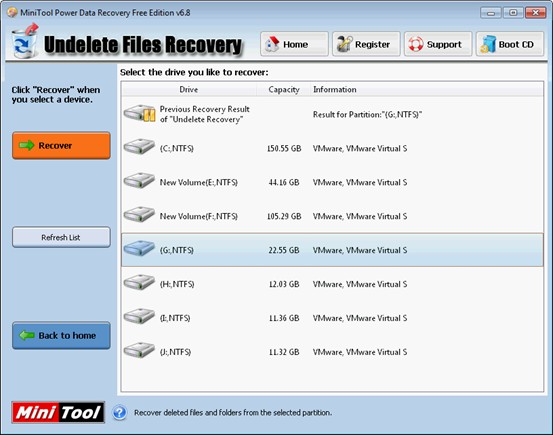
Task: Open the Home page button
Action: tap(294, 44)
